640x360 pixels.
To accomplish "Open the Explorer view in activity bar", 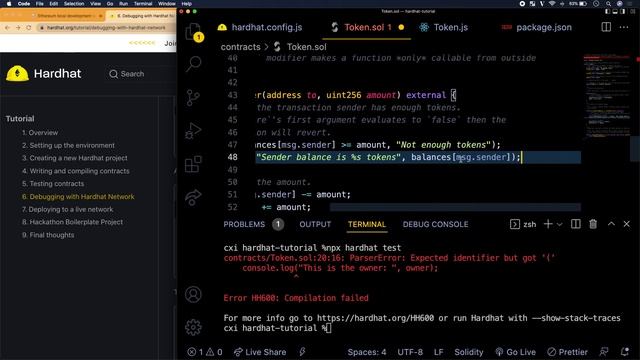I will click(x=193, y=32).
